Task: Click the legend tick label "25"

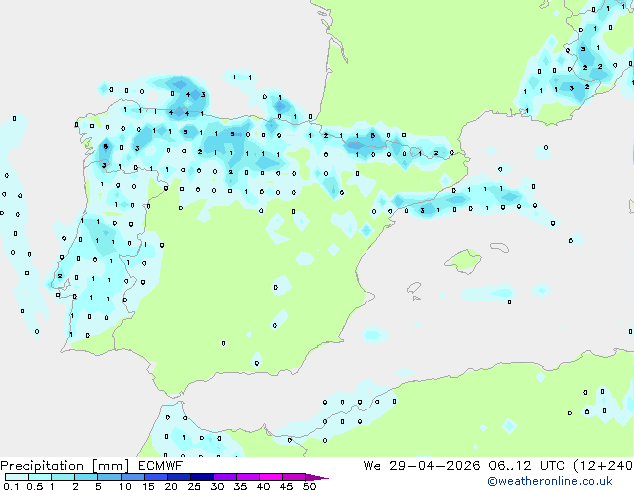Action: point(194,486)
